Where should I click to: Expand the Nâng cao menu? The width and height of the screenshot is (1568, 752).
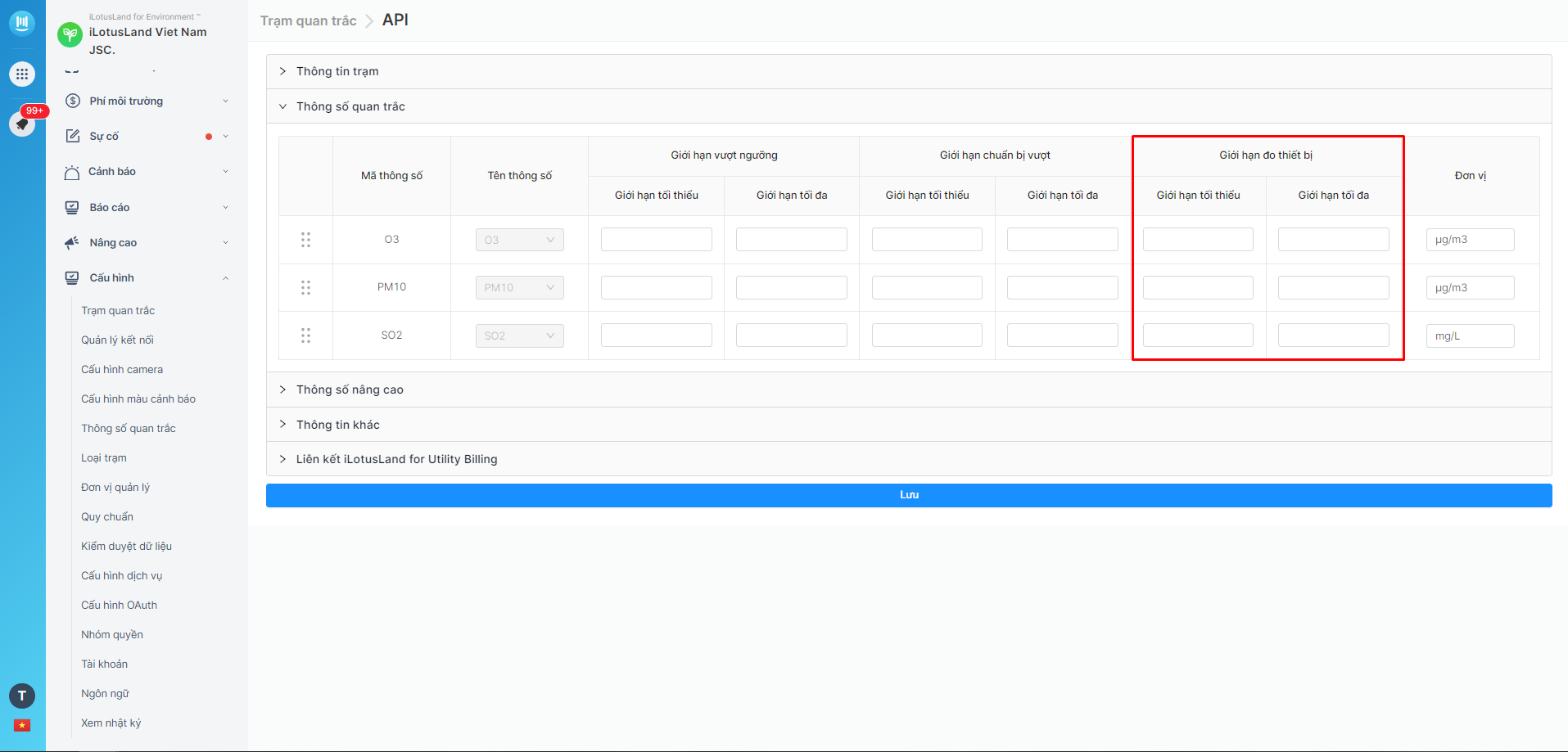click(x=226, y=243)
